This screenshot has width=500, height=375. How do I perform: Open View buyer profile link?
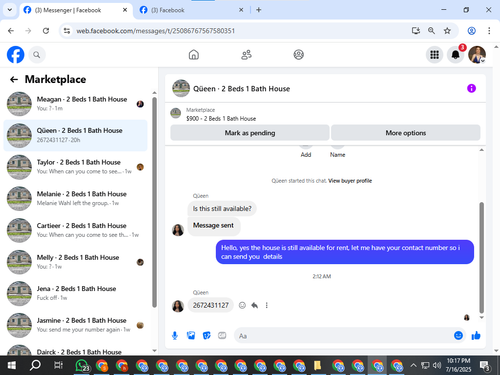pos(350,181)
